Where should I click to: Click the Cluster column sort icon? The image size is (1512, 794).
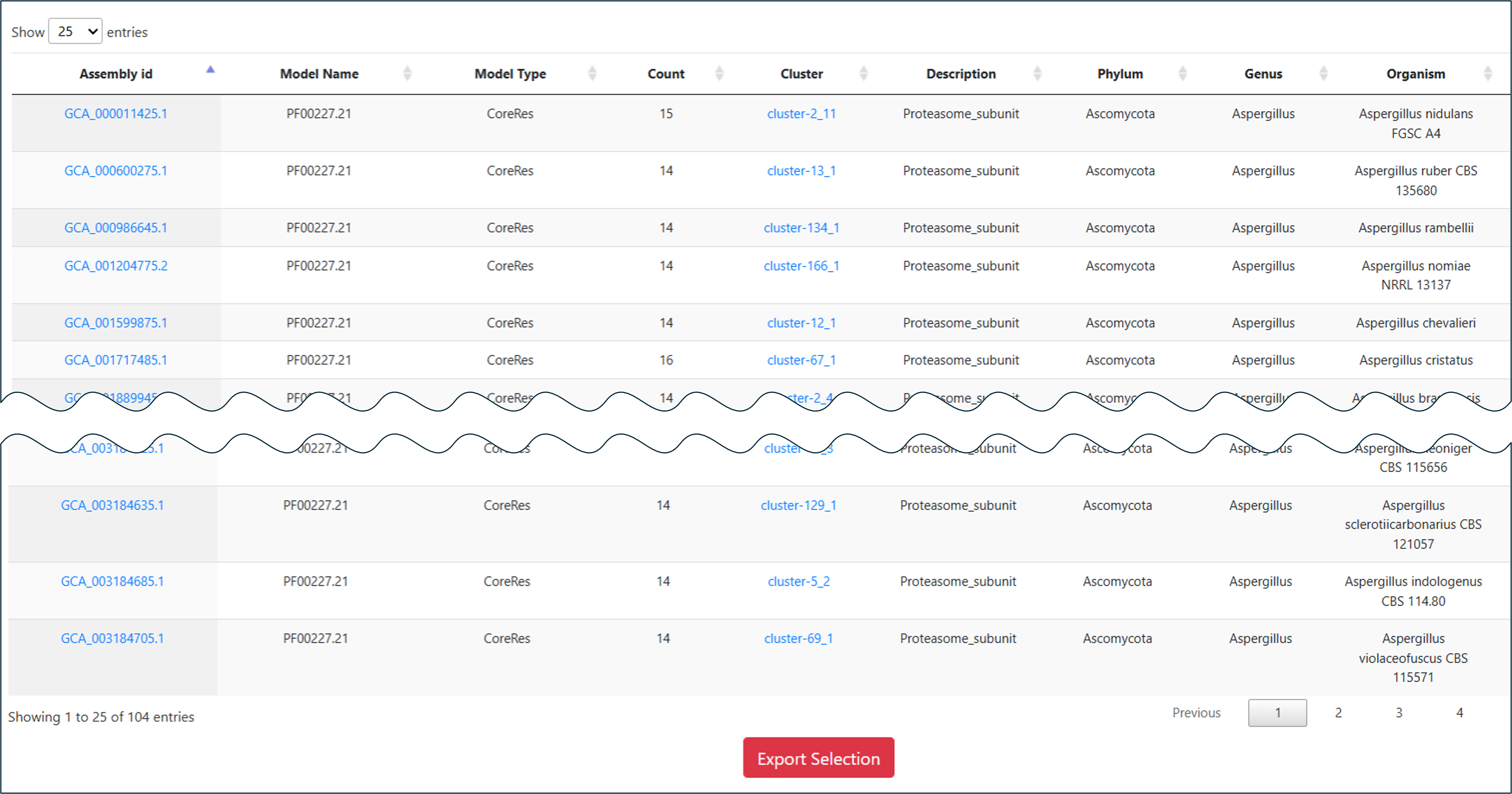click(x=863, y=73)
